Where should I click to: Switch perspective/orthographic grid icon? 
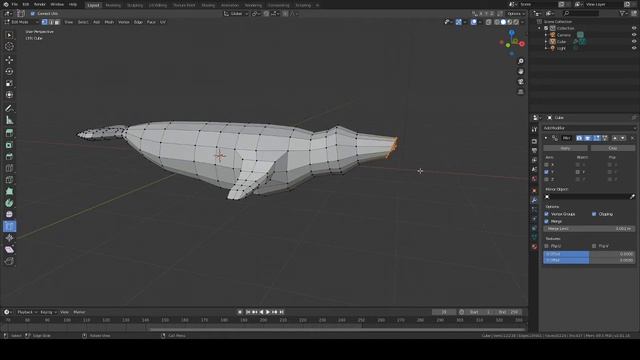[520, 92]
